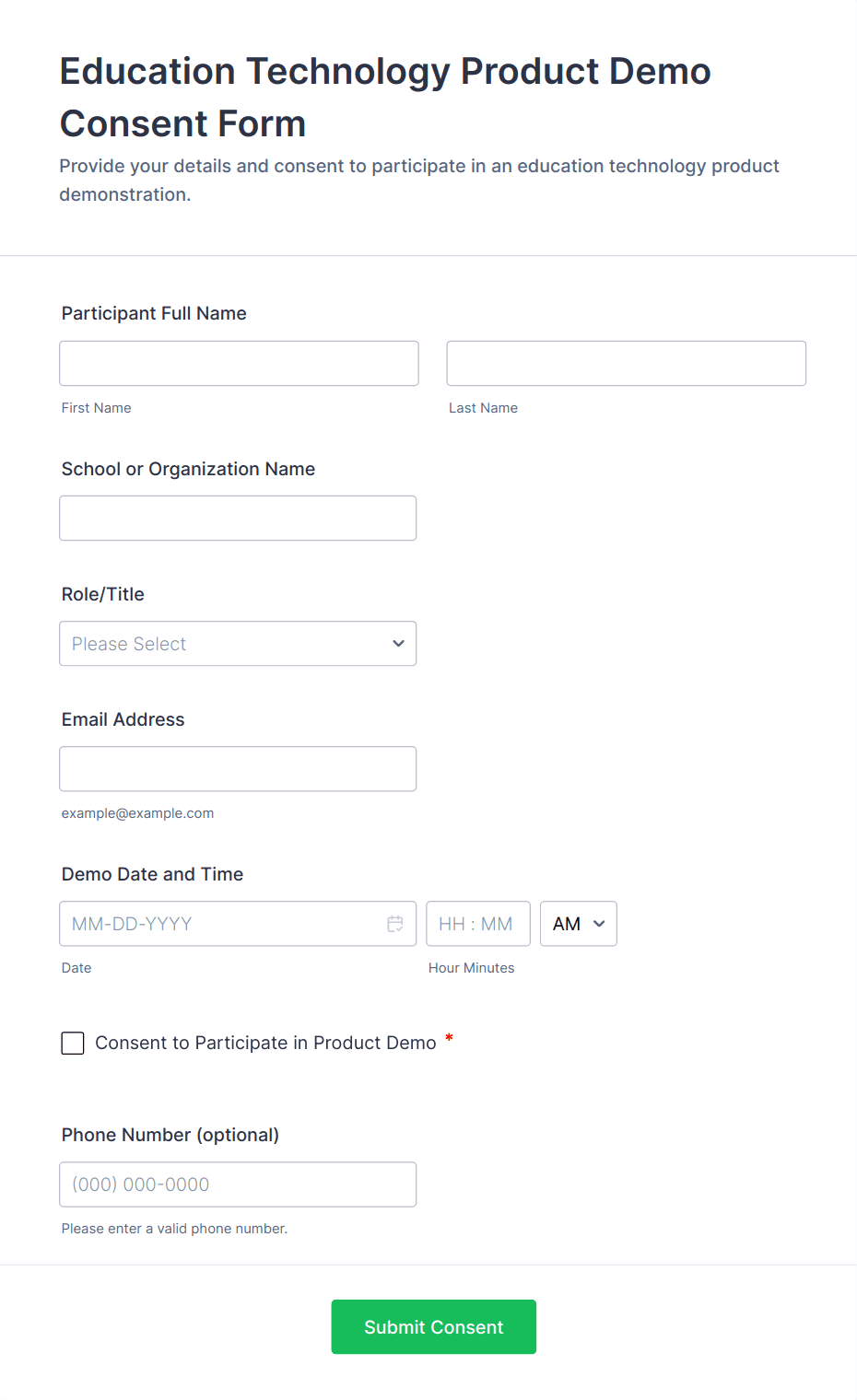Click the "Consent to Participate in Product Demo" label text
This screenshot has width=857, height=1400.
(265, 1043)
